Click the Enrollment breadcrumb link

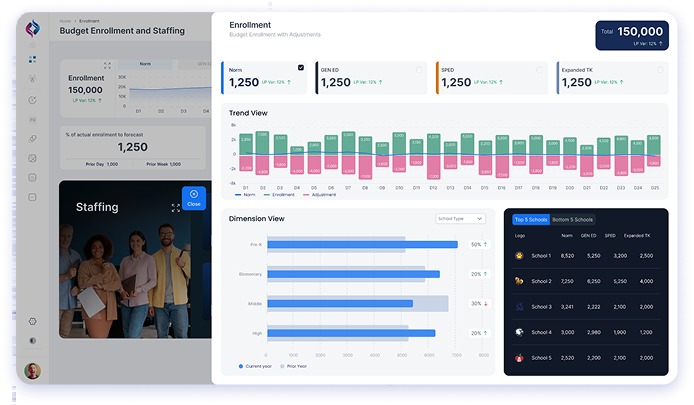pos(90,20)
